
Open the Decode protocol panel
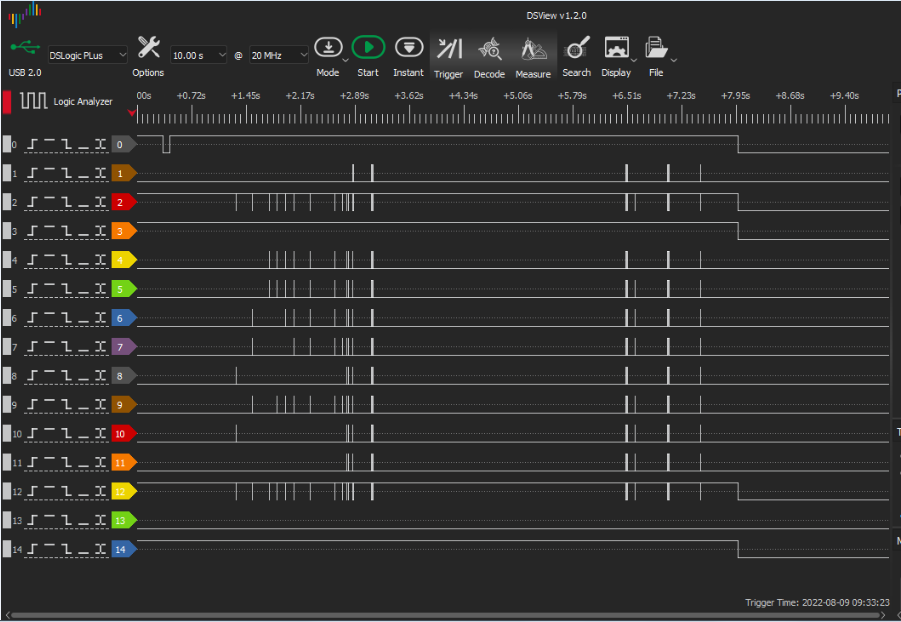490,49
